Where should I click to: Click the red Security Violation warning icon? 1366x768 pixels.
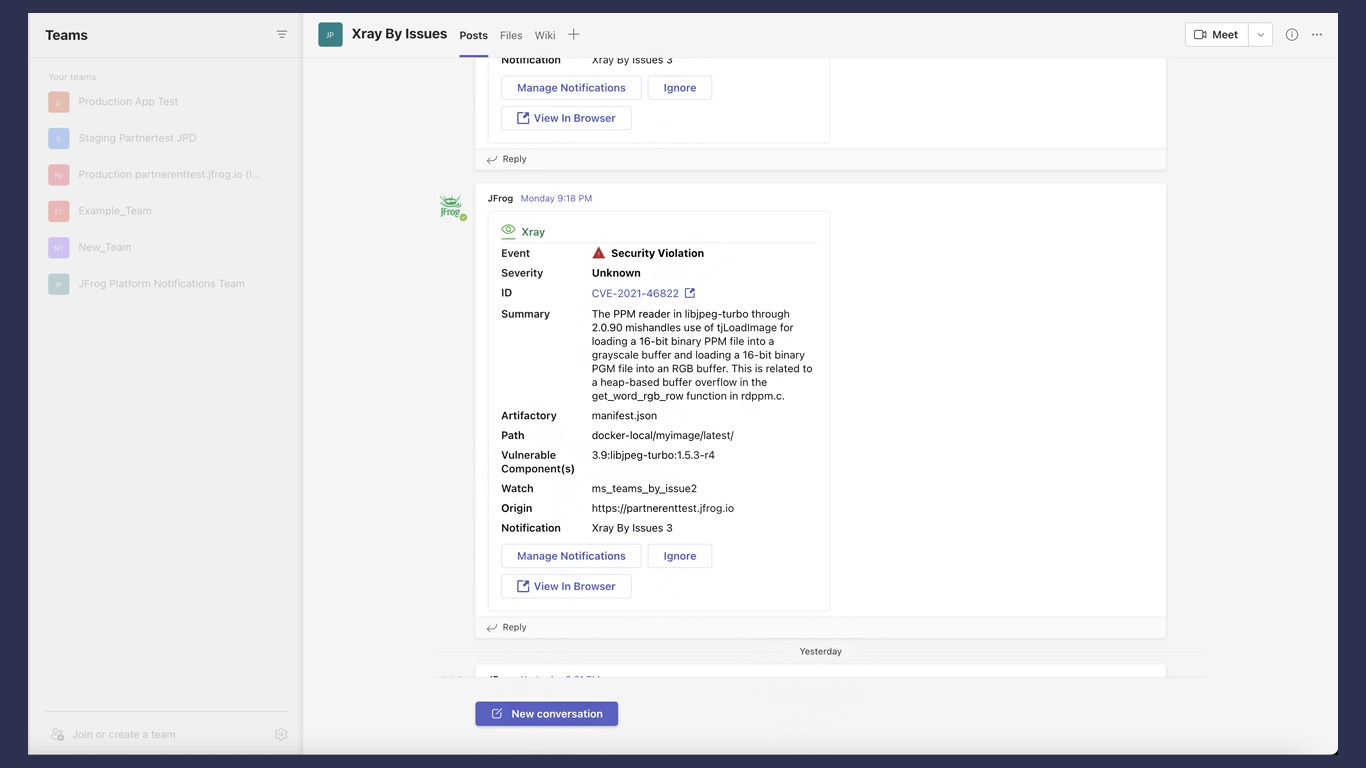click(599, 253)
